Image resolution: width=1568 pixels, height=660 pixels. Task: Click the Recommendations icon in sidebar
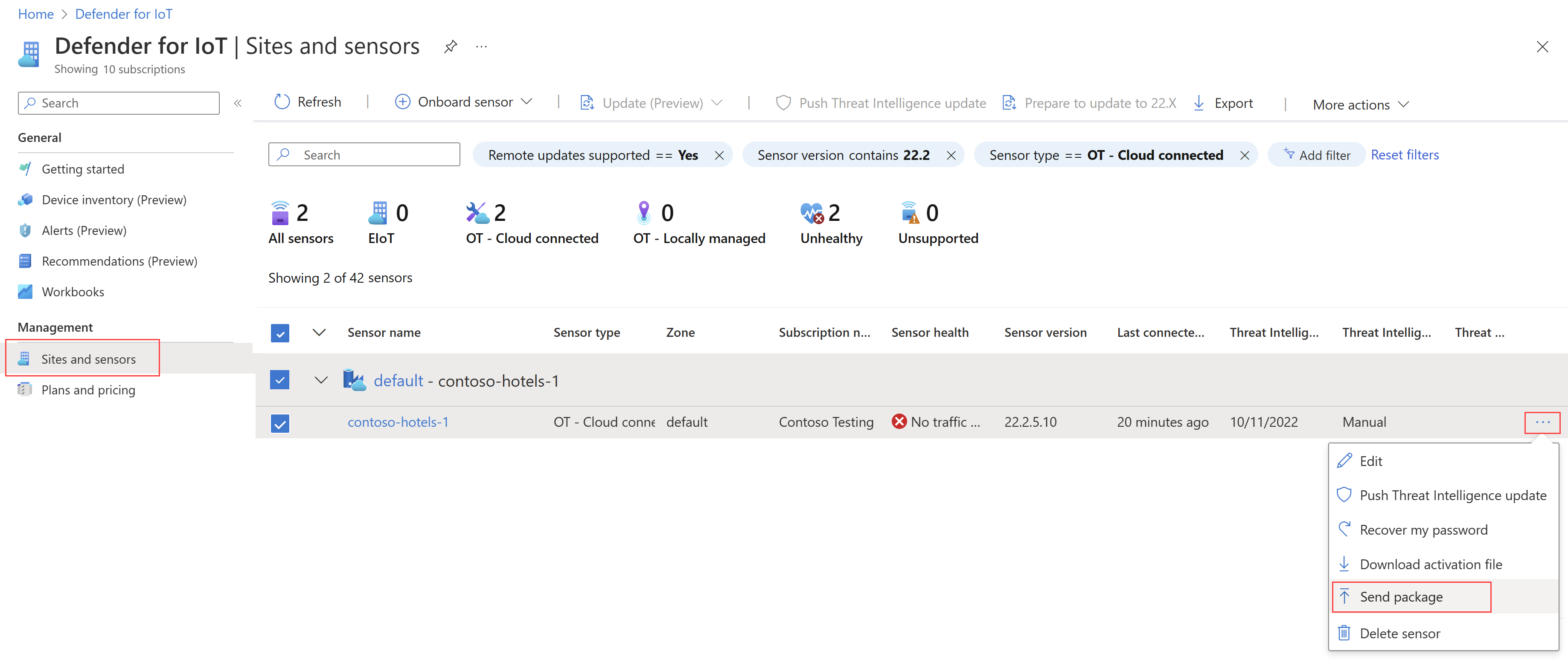click(x=25, y=261)
